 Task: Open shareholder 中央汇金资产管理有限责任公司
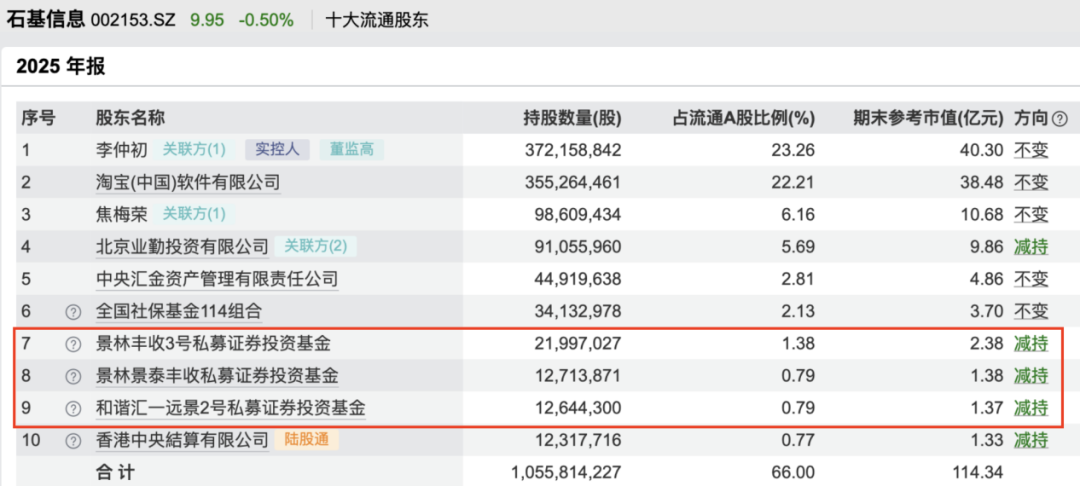(217, 279)
